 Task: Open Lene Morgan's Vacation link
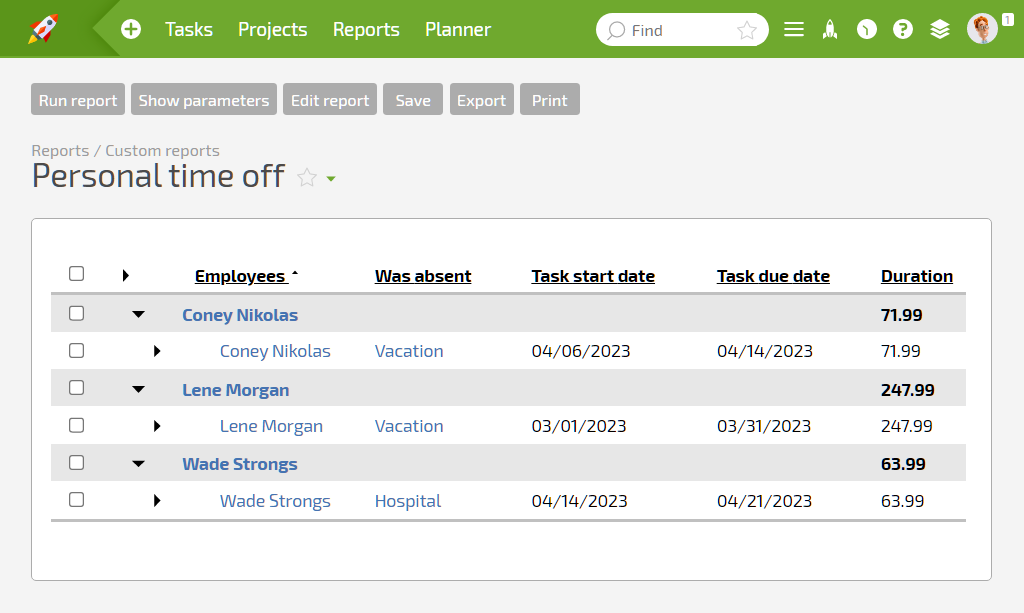(x=409, y=426)
